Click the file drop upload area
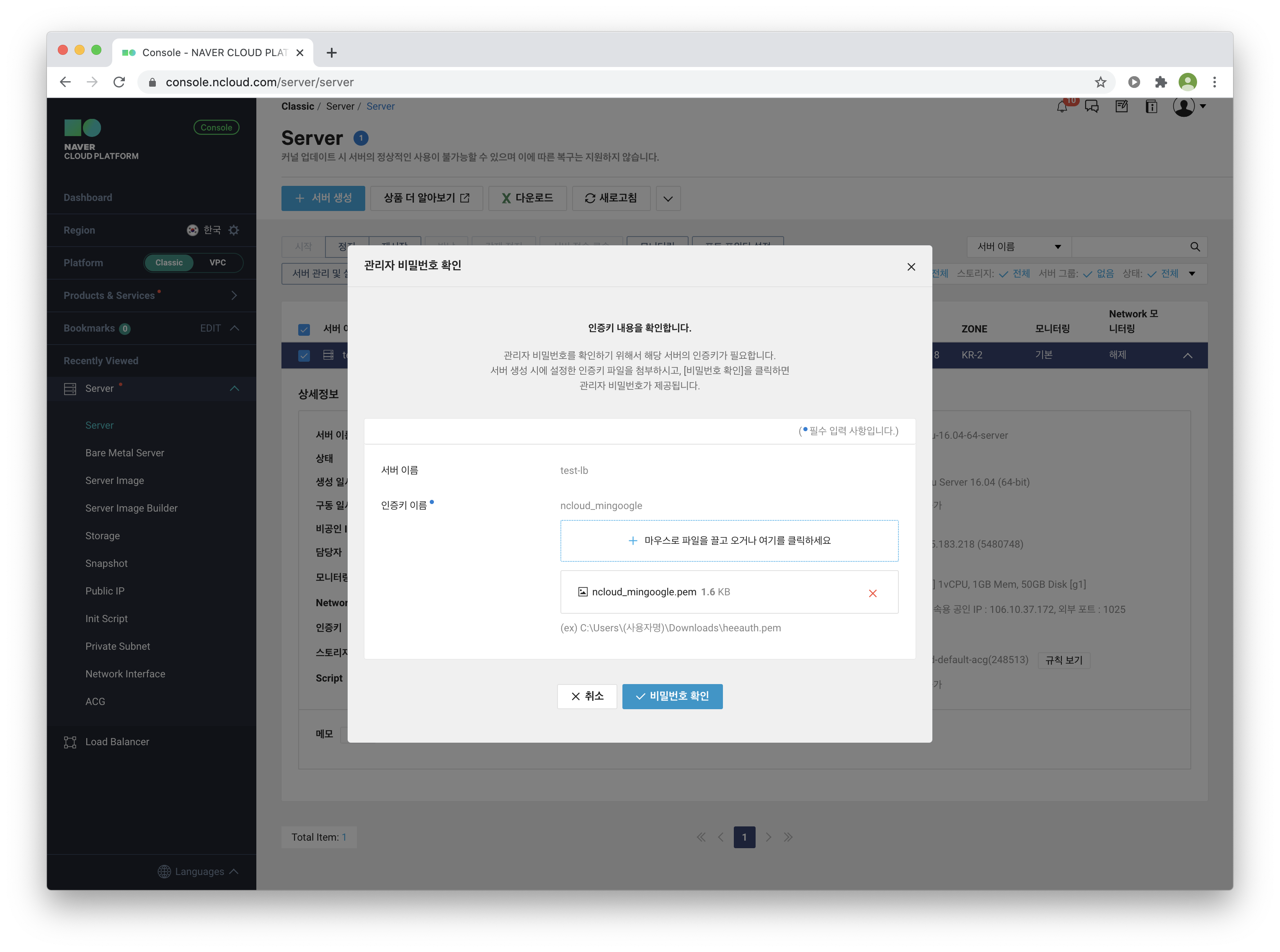The width and height of the screenshot is (1280, 952). click(729, 540)
